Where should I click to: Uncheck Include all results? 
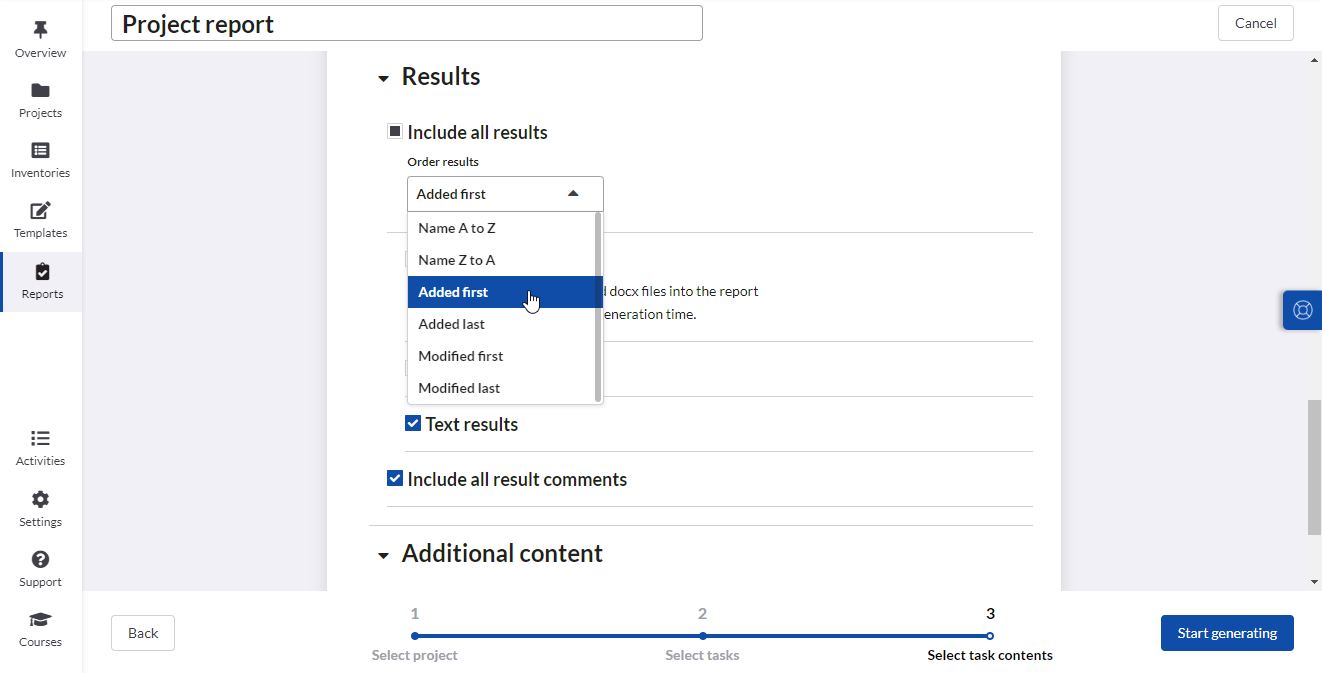point(394,131)
